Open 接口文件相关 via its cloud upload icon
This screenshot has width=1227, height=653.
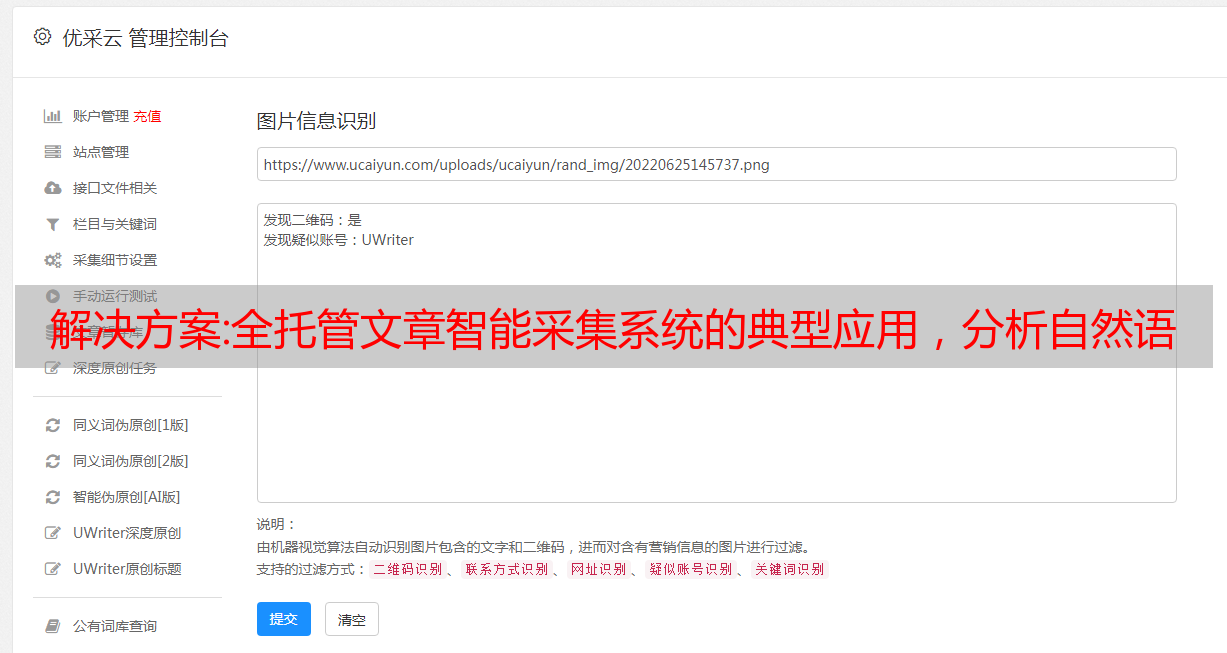click(53, 188)
